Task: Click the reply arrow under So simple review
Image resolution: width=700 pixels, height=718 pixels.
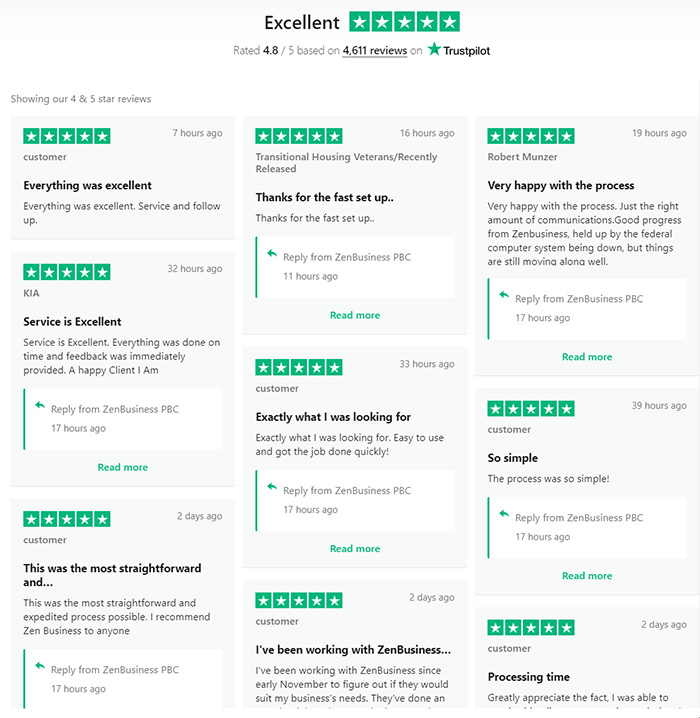Action: pos(505,513)
